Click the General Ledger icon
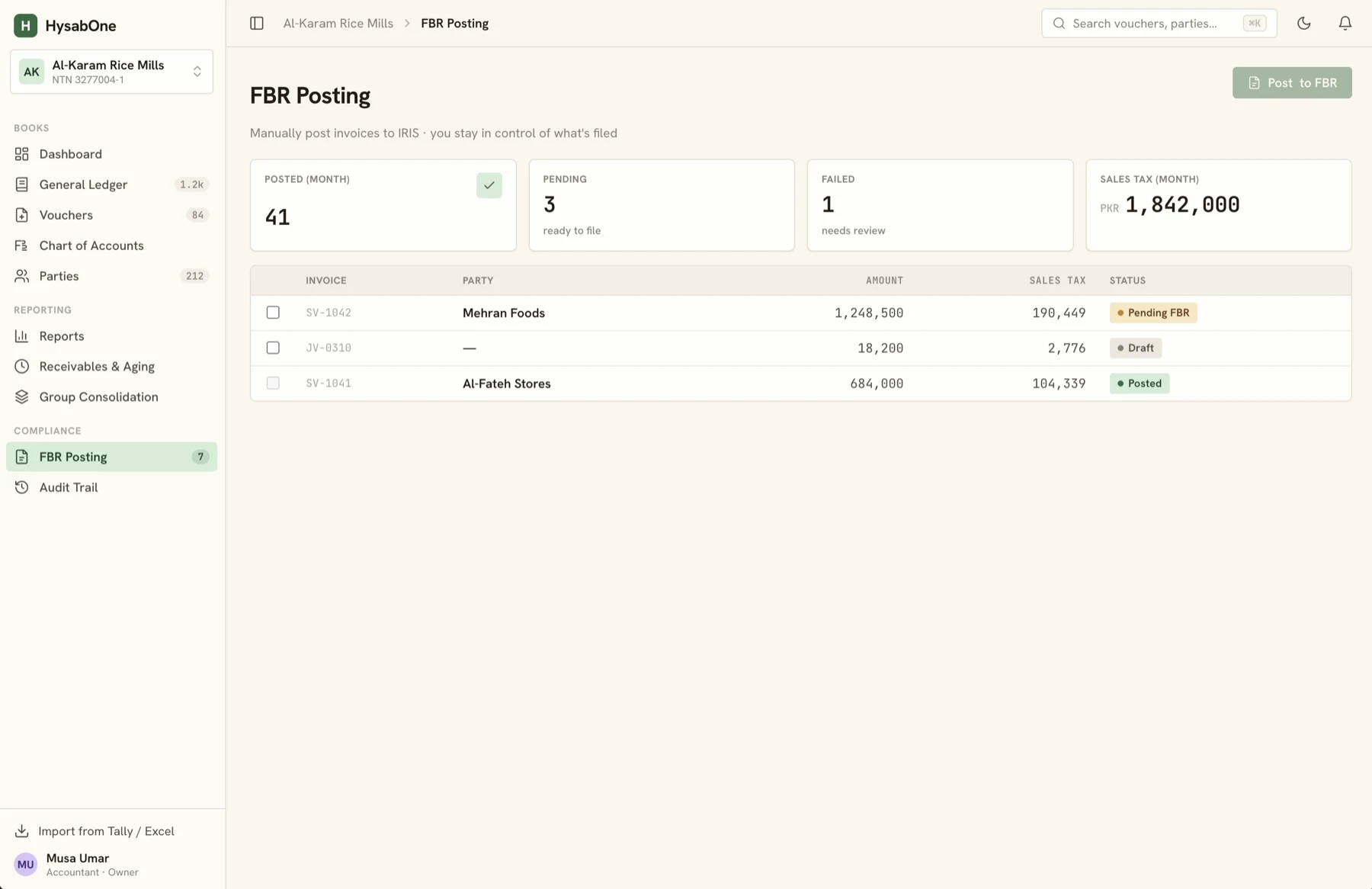 pos(22,185)
